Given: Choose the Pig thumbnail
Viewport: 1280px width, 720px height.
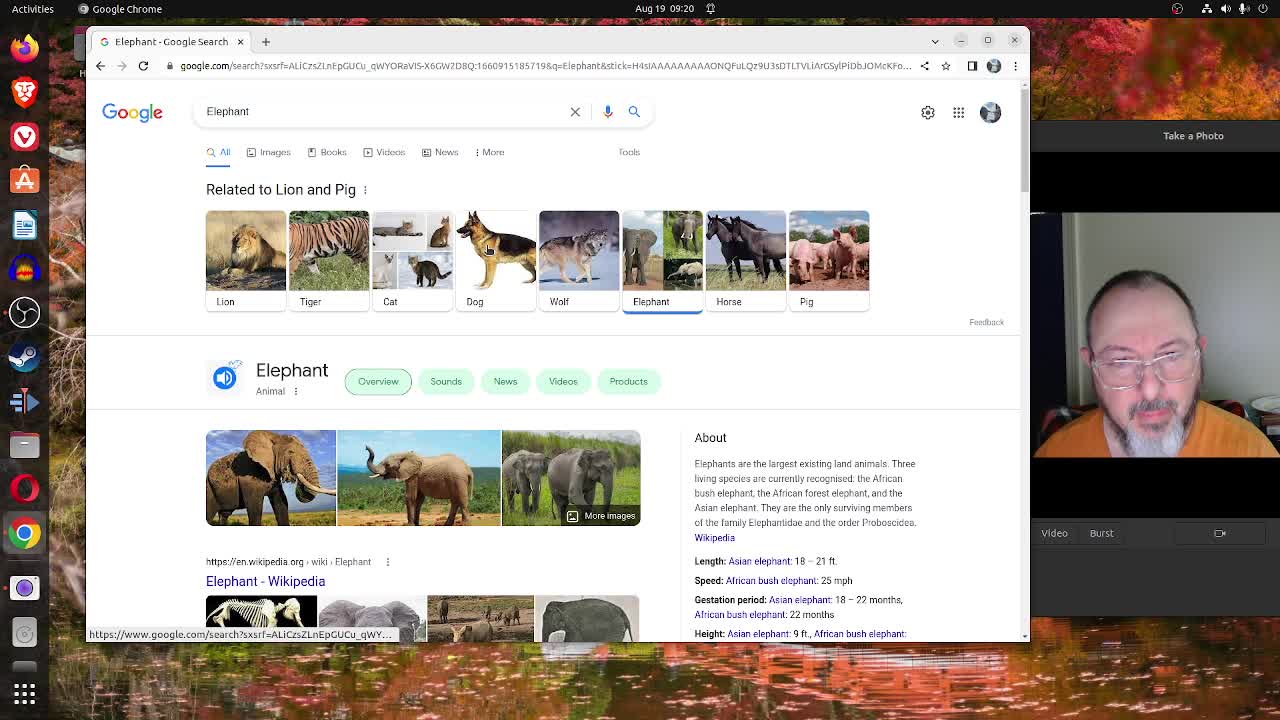Looking at the screenshot, I should (829, 260).
